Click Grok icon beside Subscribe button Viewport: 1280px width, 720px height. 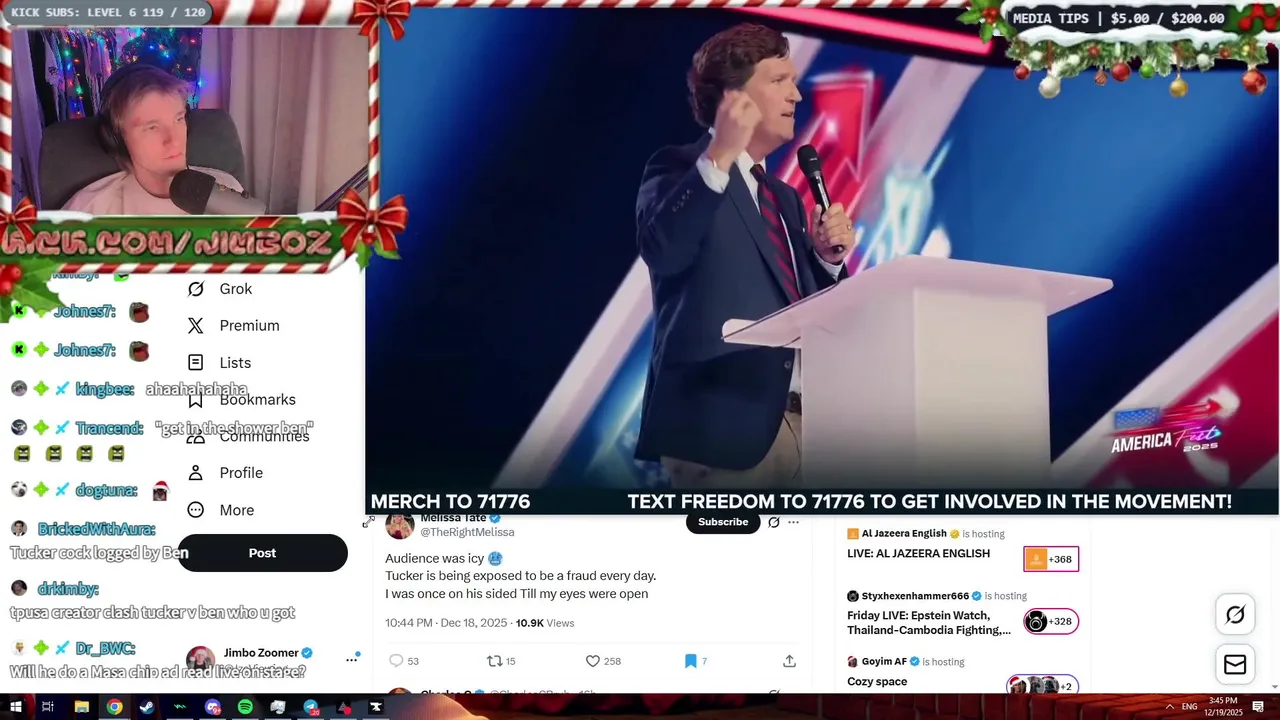[773, 522]
